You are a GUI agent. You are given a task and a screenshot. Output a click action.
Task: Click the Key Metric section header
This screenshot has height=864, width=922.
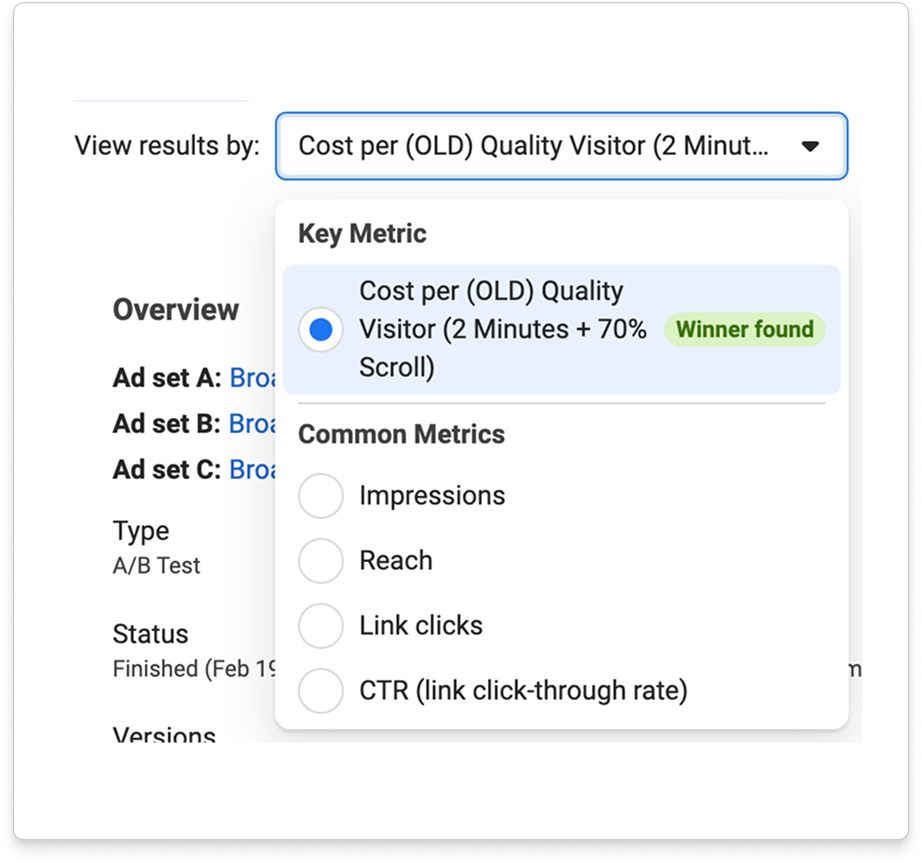pyautogui.click(x=360, y=233)
